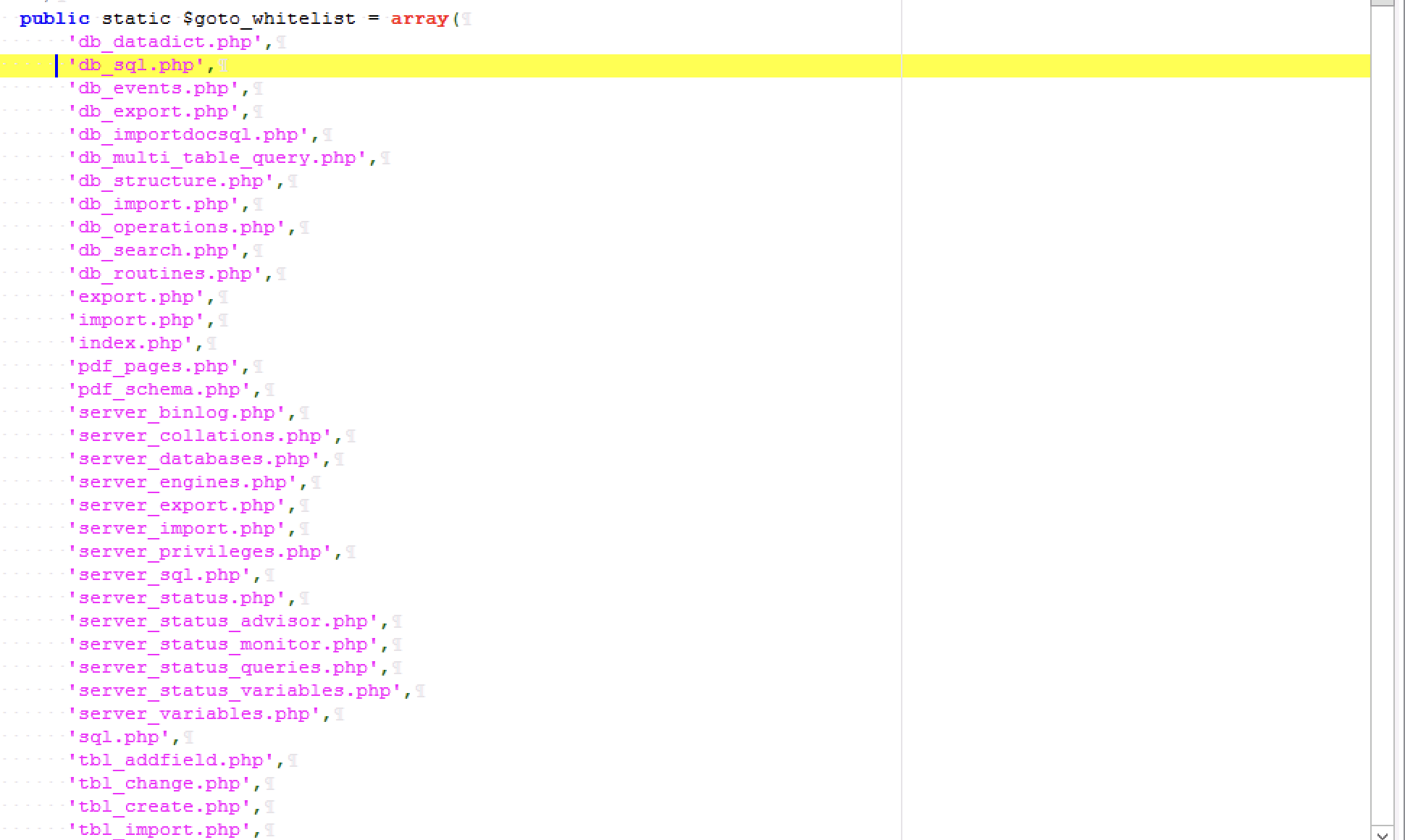Click 'db_routines.php' line

[x=165, y=274]
